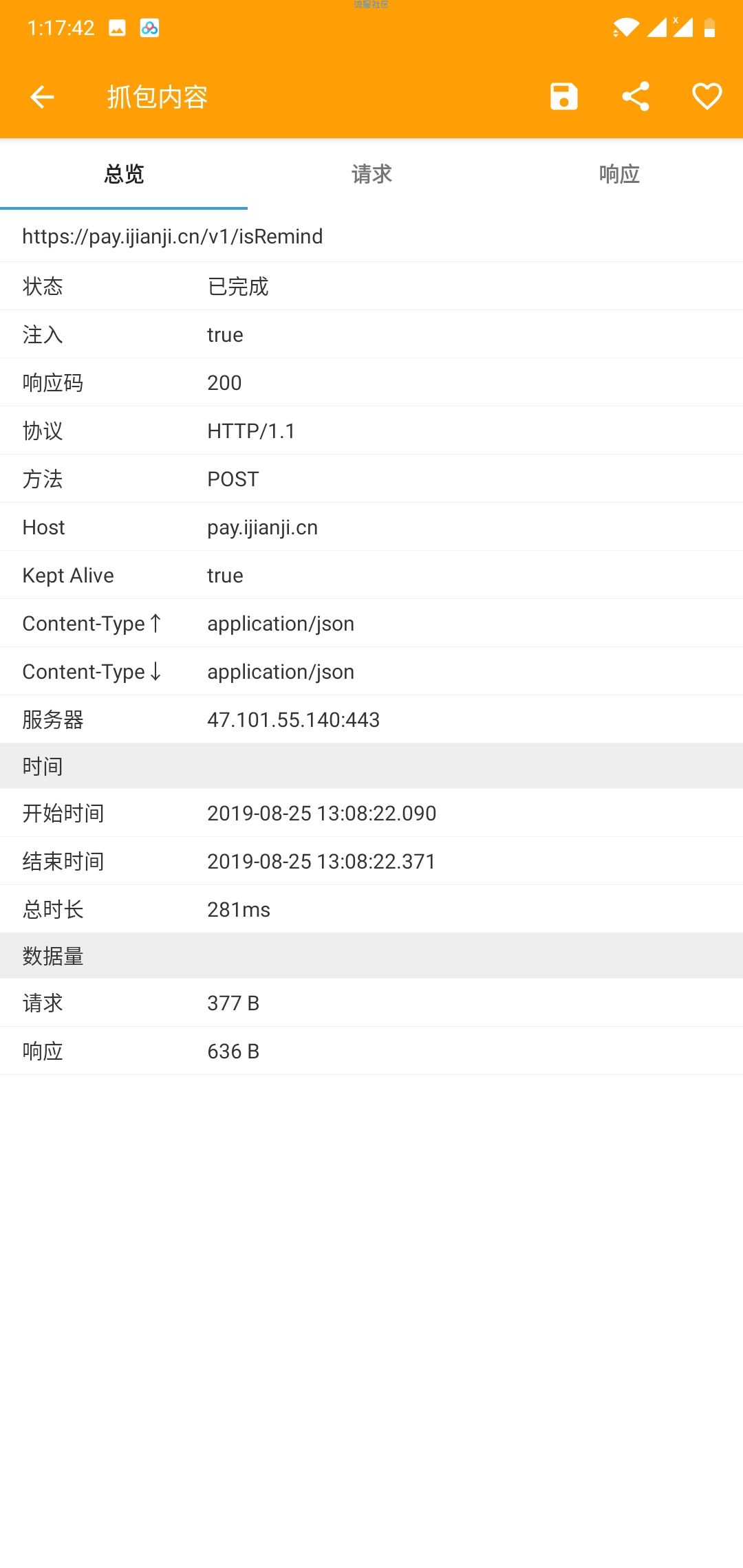The width and height of the screenshot is (743, 1568).
Task: Tap the upward Content-Type row
Action: [x=371, y=624]
